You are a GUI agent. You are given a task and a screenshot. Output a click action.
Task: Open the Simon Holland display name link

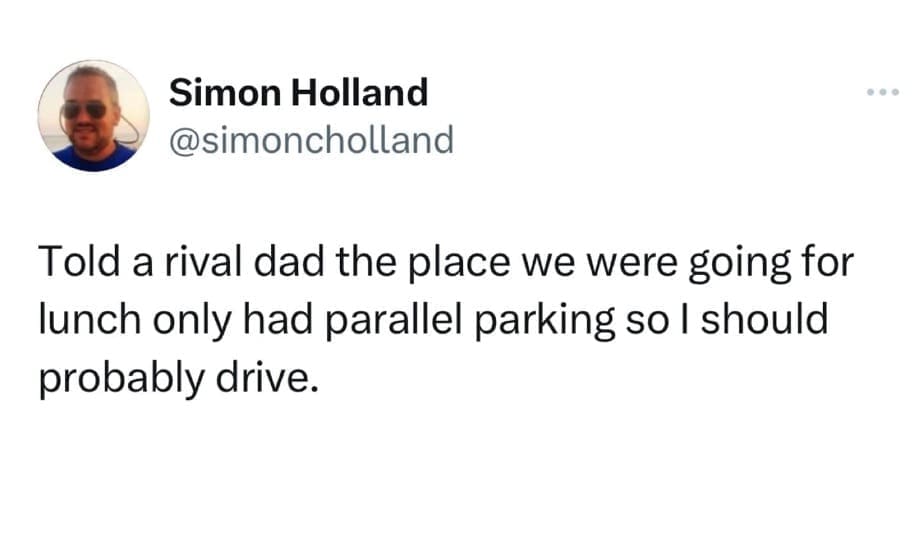(298, 93)
